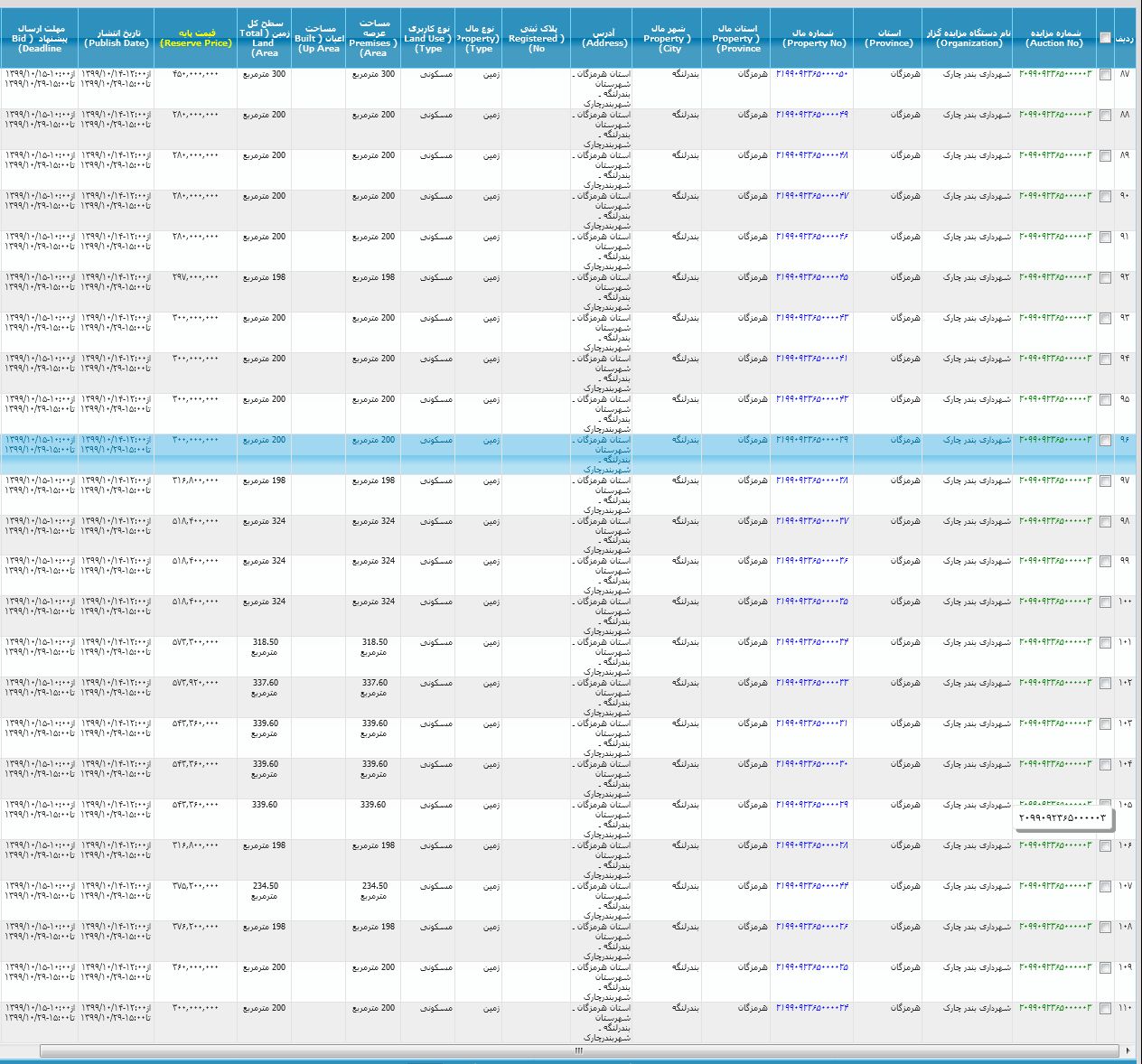This screenshot has height=1064, width=1142.
Task: Select the checkbox in row 96
Action: [x=1105, y=441]
